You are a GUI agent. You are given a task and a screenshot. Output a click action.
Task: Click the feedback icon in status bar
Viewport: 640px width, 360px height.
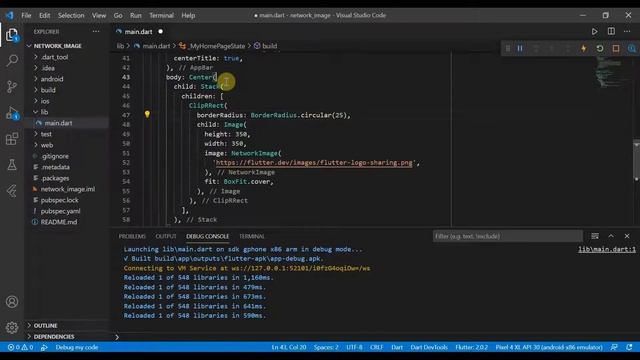coord(614,347)
